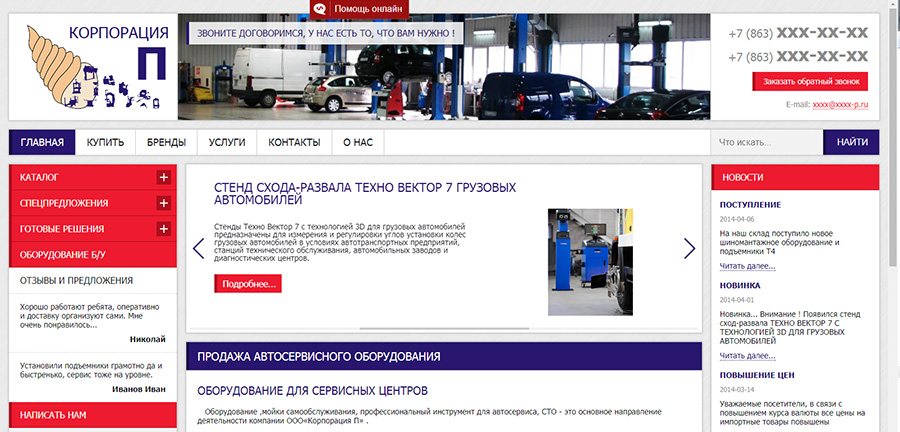
Task: Click the wheel alignment stand thumbnail
Action: click(590, 262)
